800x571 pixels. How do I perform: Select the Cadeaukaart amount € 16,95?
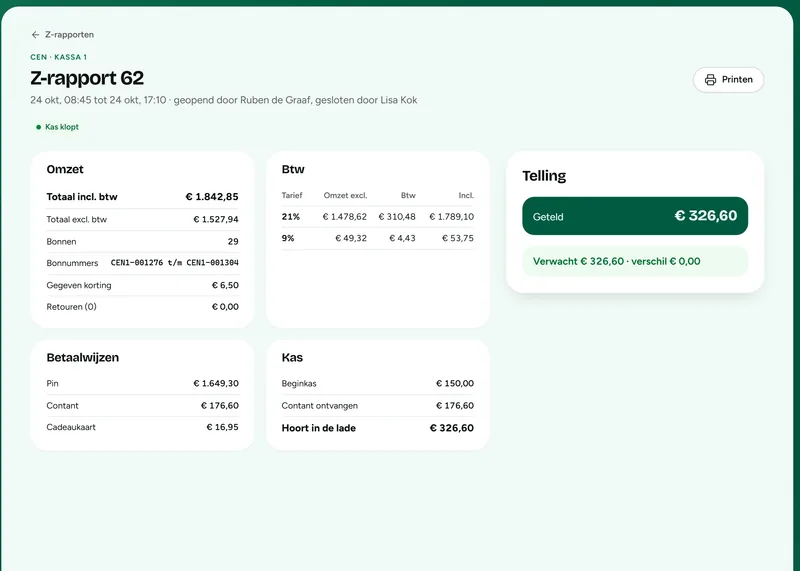[222, 427]
